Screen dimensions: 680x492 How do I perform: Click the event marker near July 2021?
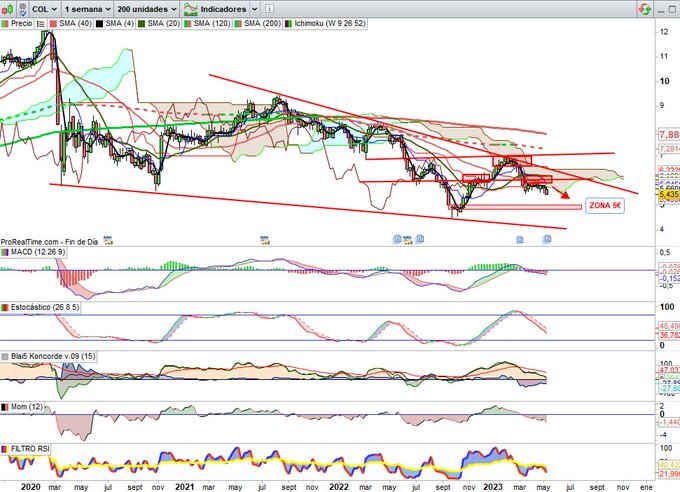coord(265,240)
